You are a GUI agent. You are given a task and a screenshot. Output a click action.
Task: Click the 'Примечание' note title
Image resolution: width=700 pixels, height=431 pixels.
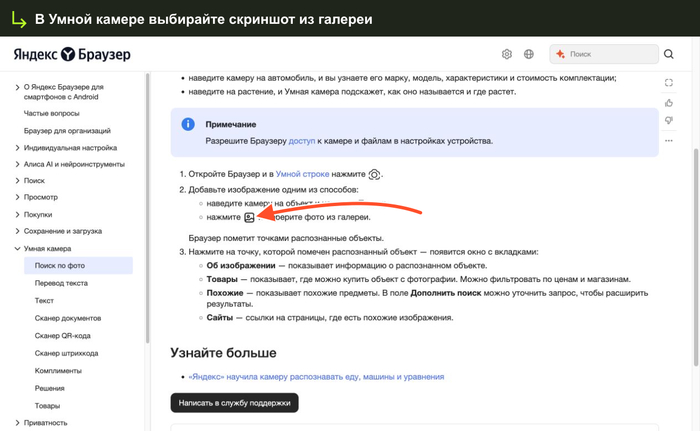[x=231, y=125]
